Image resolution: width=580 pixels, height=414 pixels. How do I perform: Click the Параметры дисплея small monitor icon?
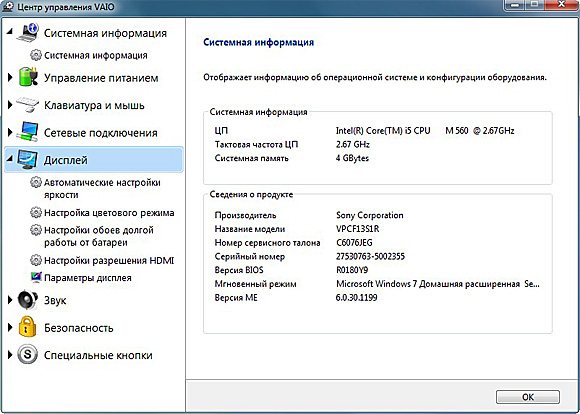(x=36, y=277)
